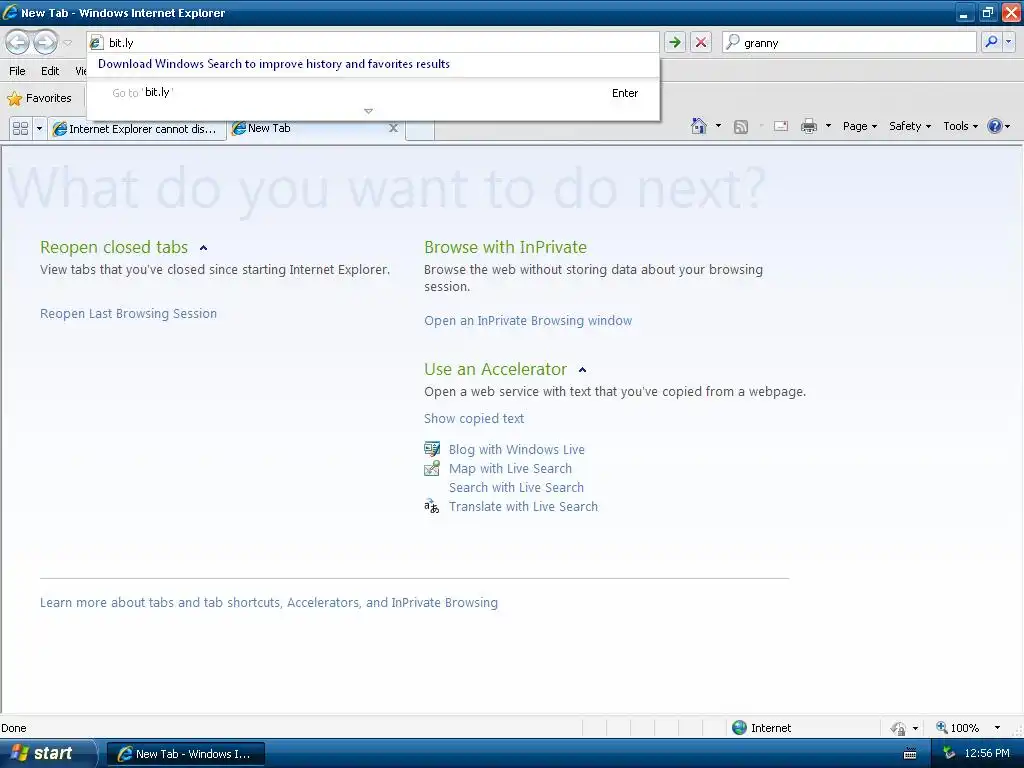Click the Back navigation arrow
Screen dimensions: 1024x768
(x=18, y=43)
